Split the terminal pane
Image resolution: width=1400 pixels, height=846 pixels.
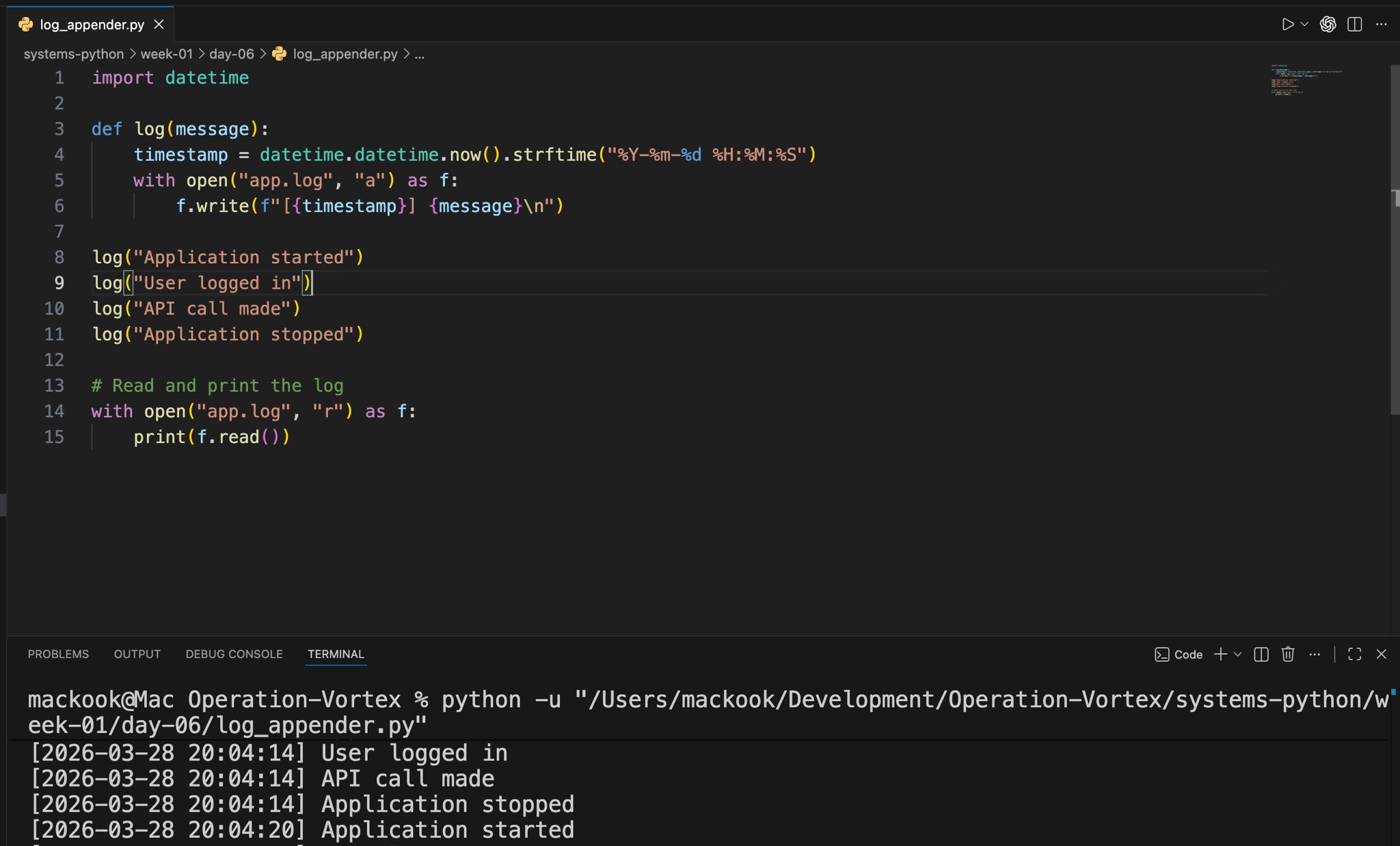[x=1261, y=655]
